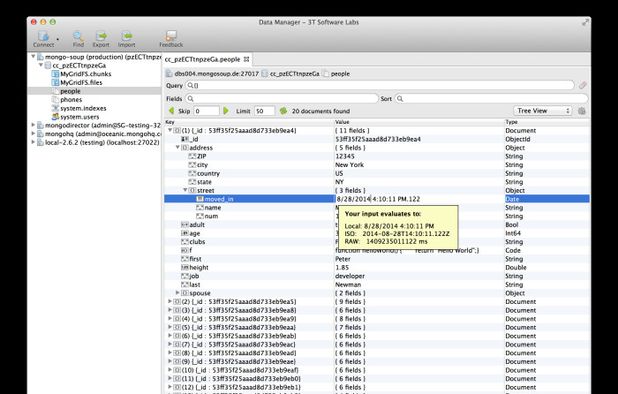Select document (10) row
The image size is (618, 394).
(377, 370)
